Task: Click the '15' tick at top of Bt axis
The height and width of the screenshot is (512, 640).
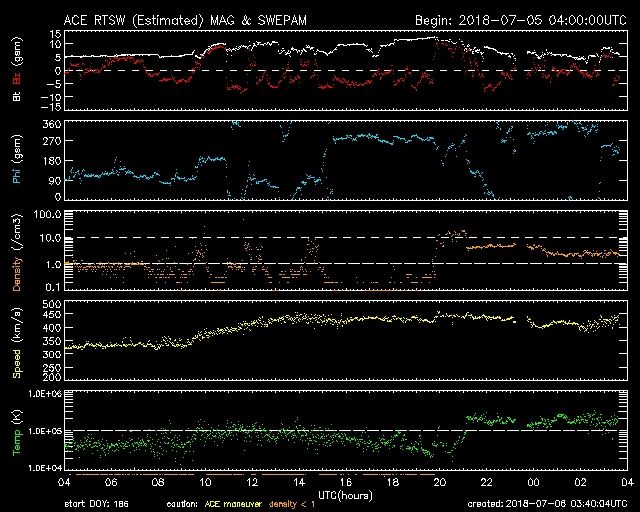Action: point(56,34)
